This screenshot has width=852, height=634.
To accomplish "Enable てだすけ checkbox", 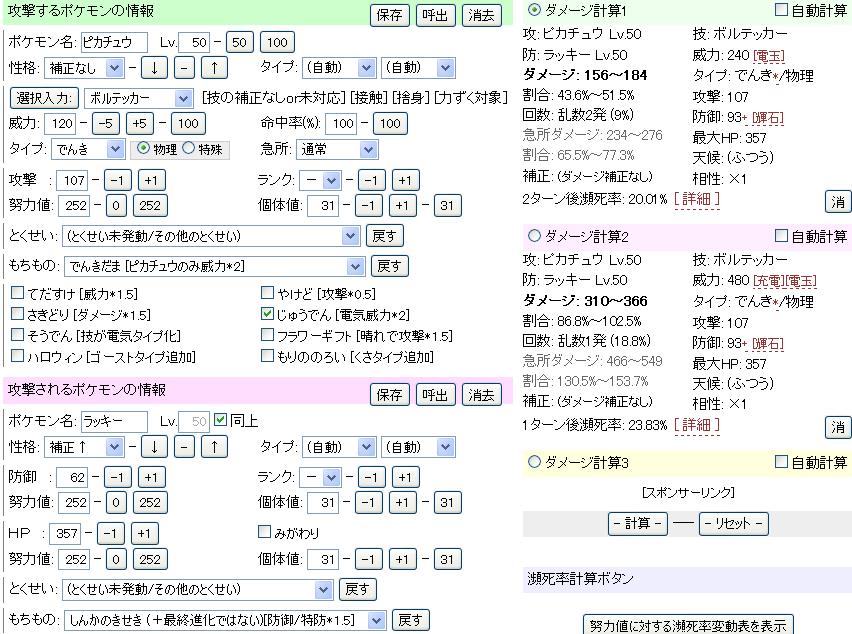I will (x=17, y=293).
